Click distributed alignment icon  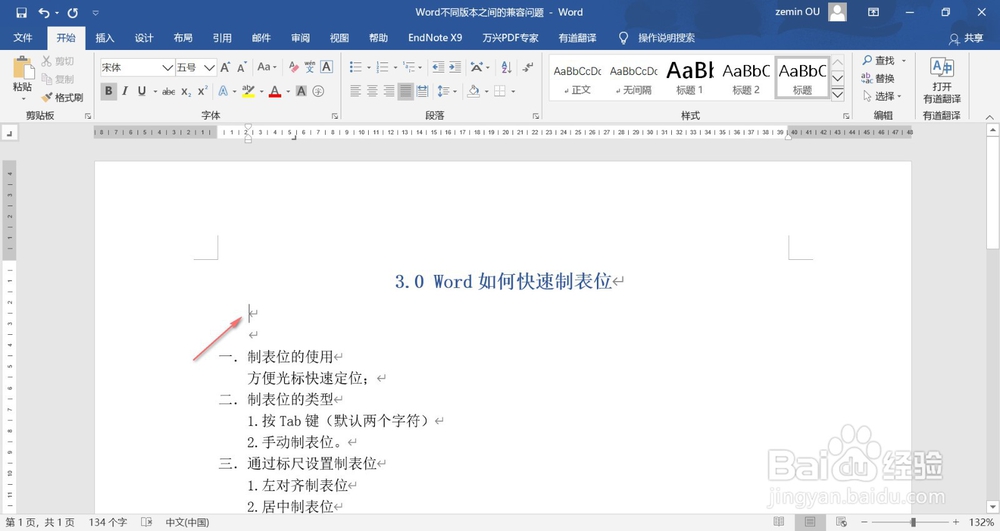coord(422,91)
